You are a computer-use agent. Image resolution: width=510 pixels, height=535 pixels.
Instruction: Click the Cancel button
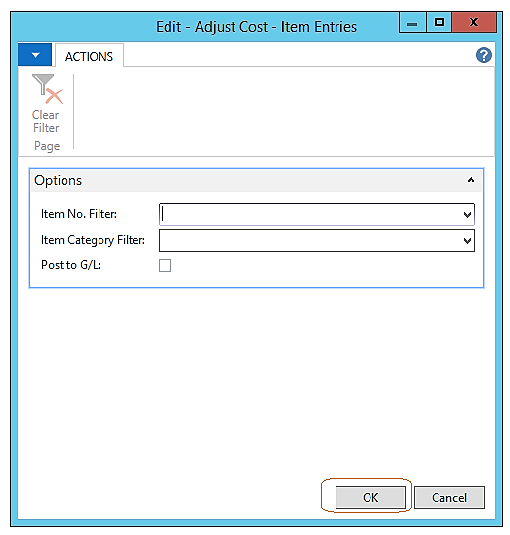[x=449, y=497]
